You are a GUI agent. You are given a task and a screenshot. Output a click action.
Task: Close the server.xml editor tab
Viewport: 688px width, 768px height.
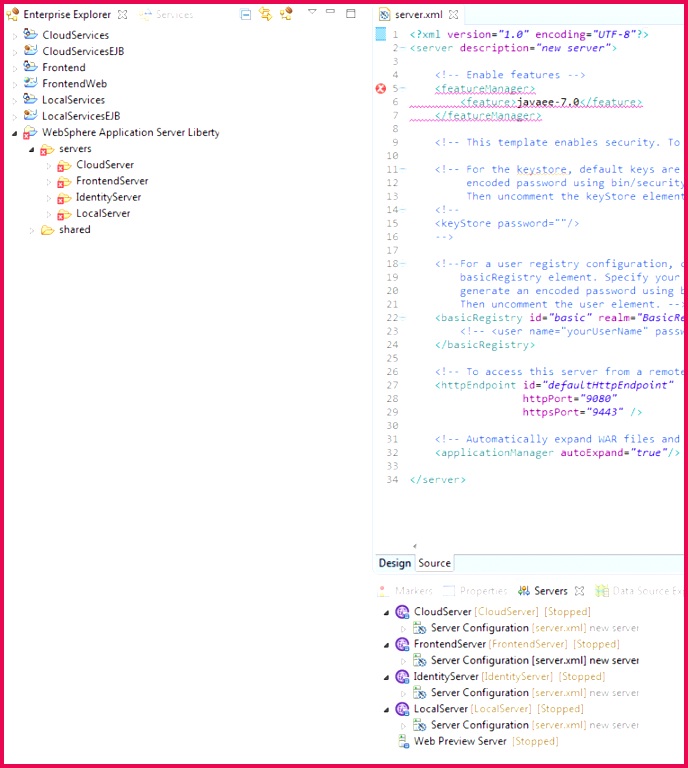point(453,15)
